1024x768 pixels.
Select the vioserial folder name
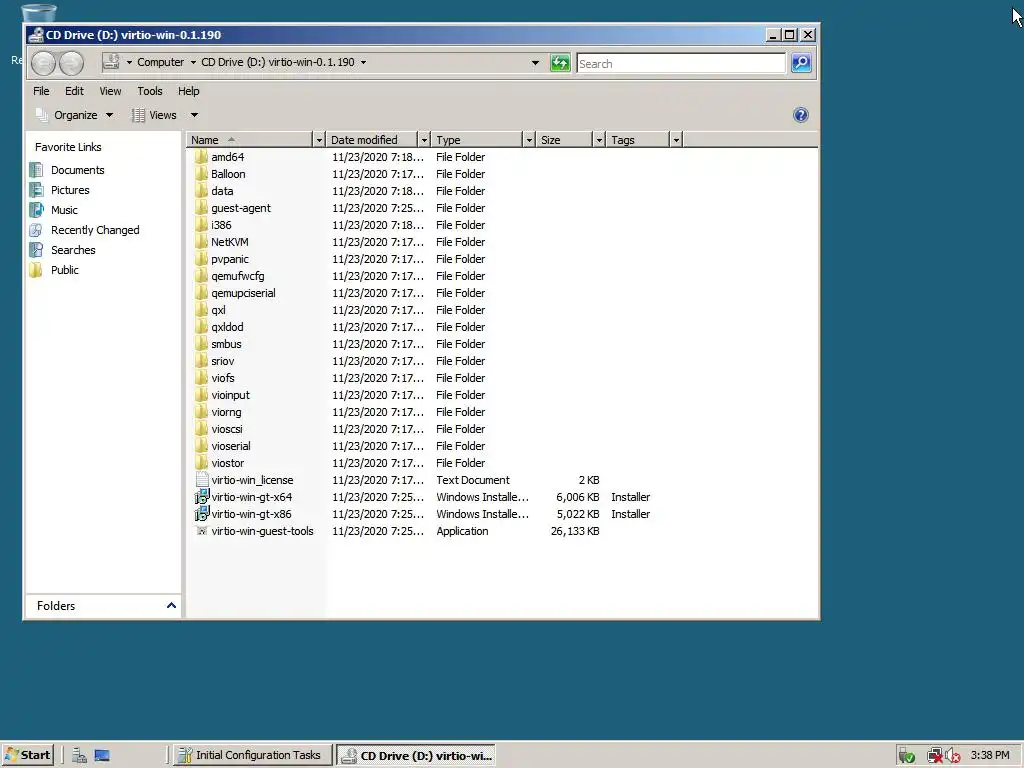pyautogui.click(x=231, y=445)
